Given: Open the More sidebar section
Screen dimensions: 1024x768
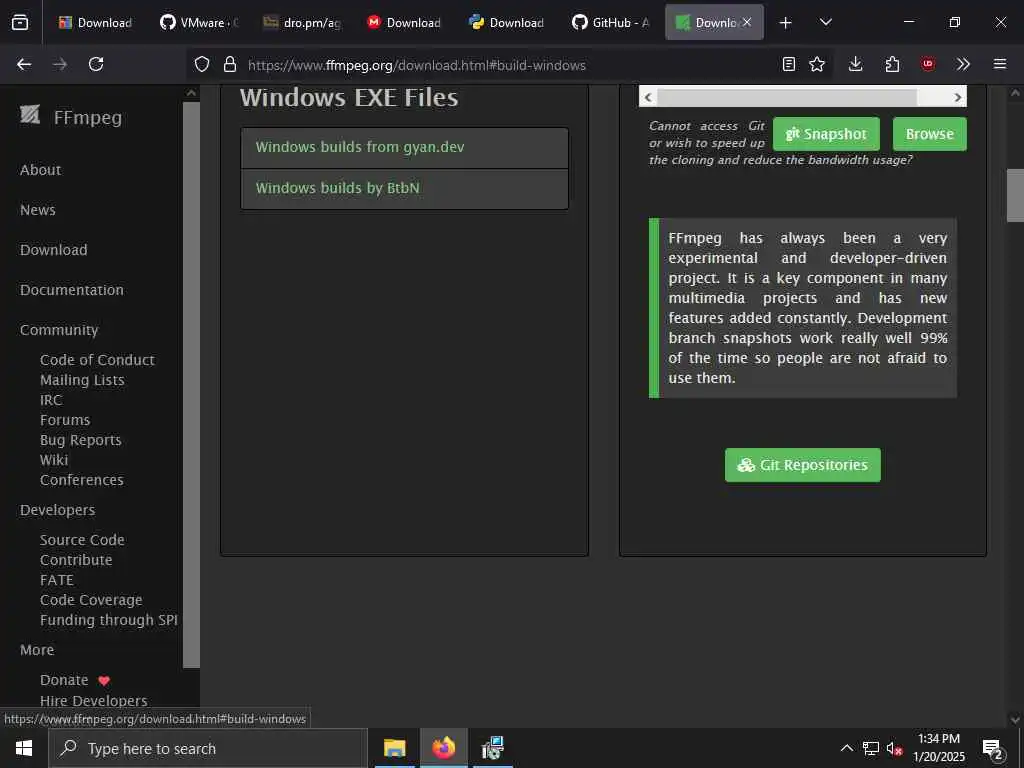Looking at the screenshot, I should point(37,650).
